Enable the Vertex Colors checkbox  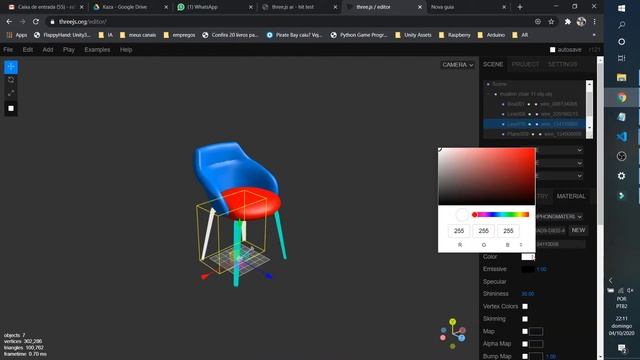coord(525,307)
